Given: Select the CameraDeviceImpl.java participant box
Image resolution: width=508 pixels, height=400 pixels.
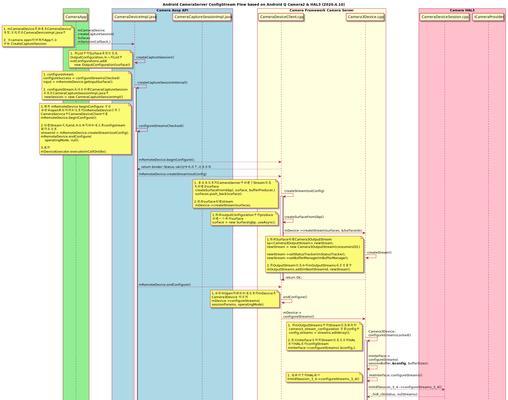Looking at the screenshot, I should tap(135, 17).
